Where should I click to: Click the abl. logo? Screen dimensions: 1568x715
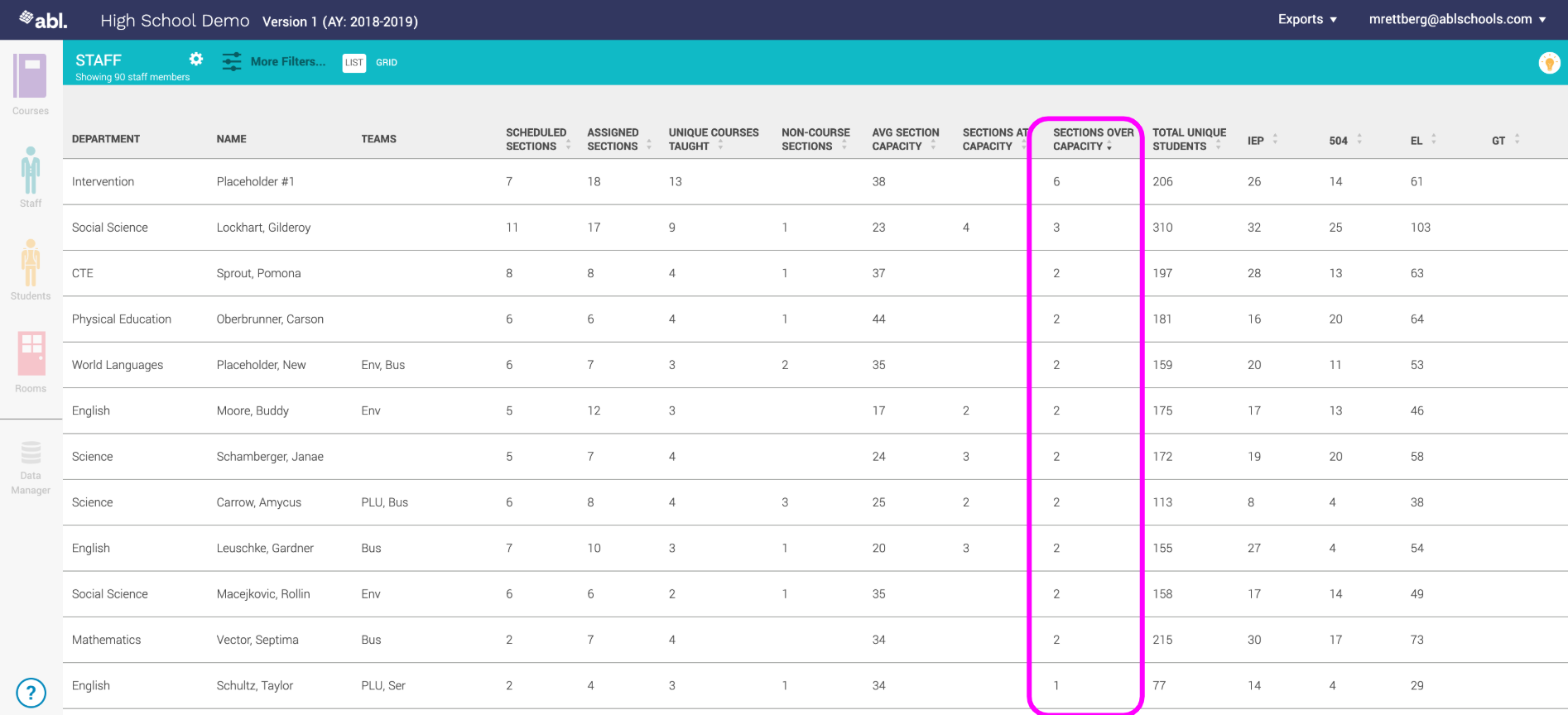(43, 19)
